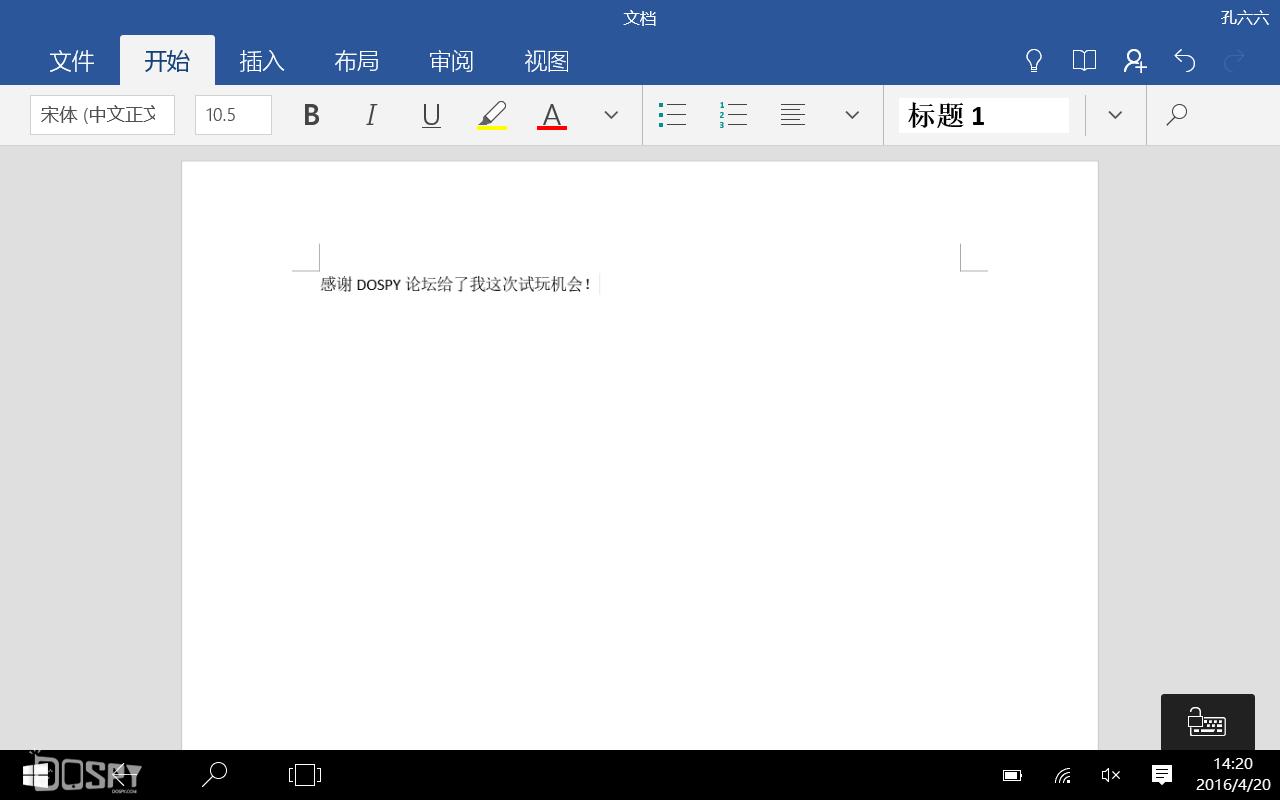Expand the styles gallery
Viewport: 1280px width, 800px height.
(1115, 114)
